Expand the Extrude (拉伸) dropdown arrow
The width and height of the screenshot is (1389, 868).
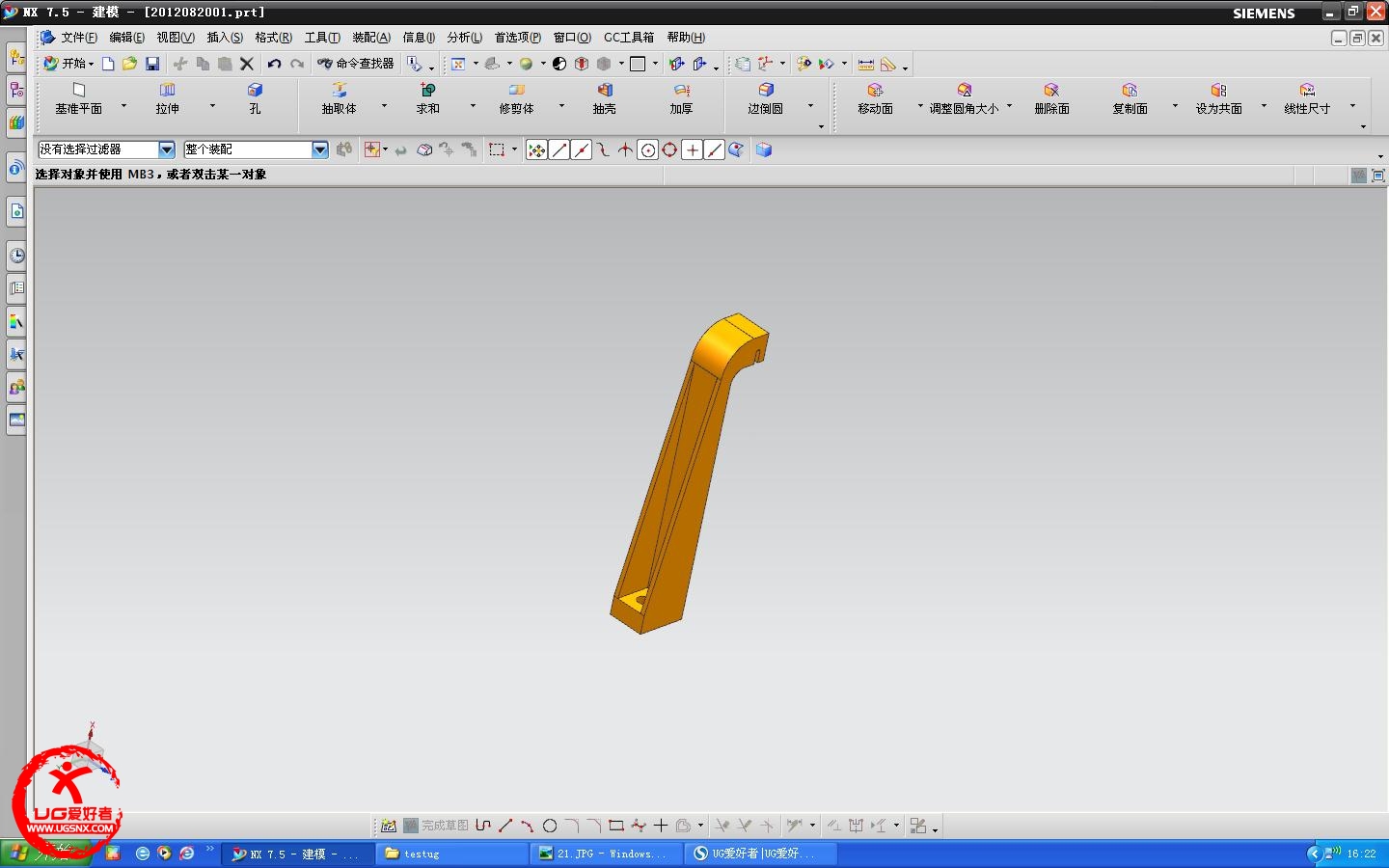(x=212, y=105)
